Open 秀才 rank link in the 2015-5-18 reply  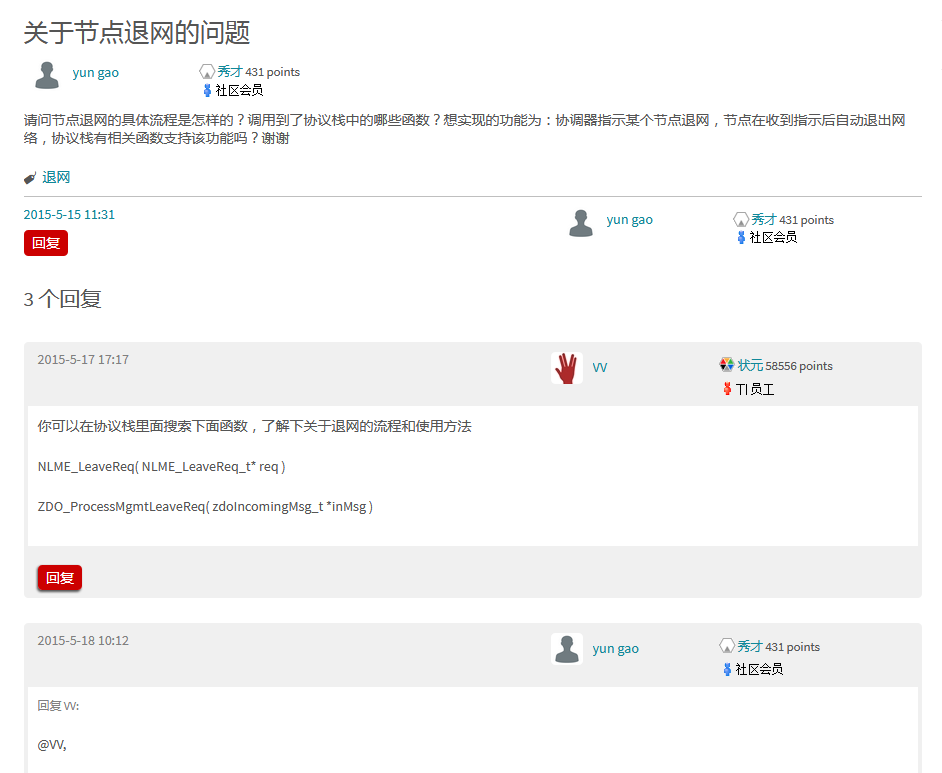pos(750,646)
